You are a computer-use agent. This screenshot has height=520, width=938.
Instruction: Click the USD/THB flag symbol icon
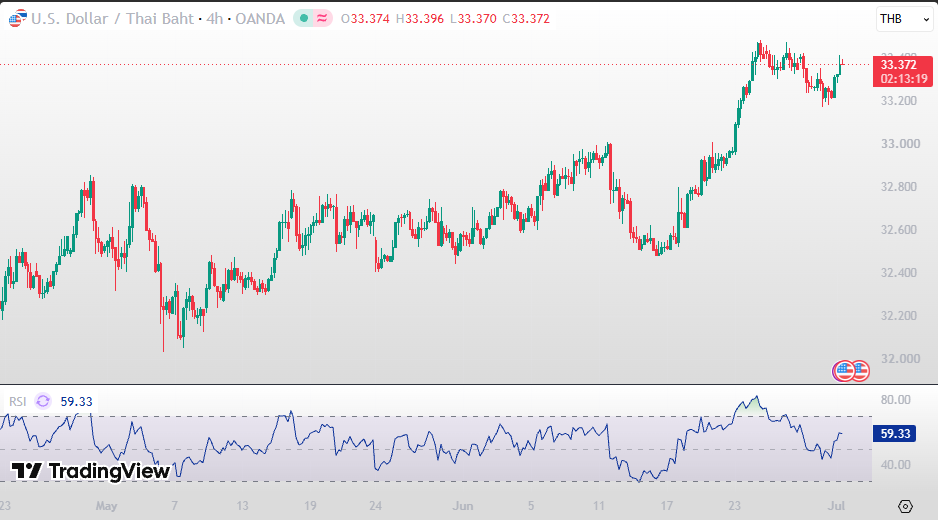click(17, 19)
